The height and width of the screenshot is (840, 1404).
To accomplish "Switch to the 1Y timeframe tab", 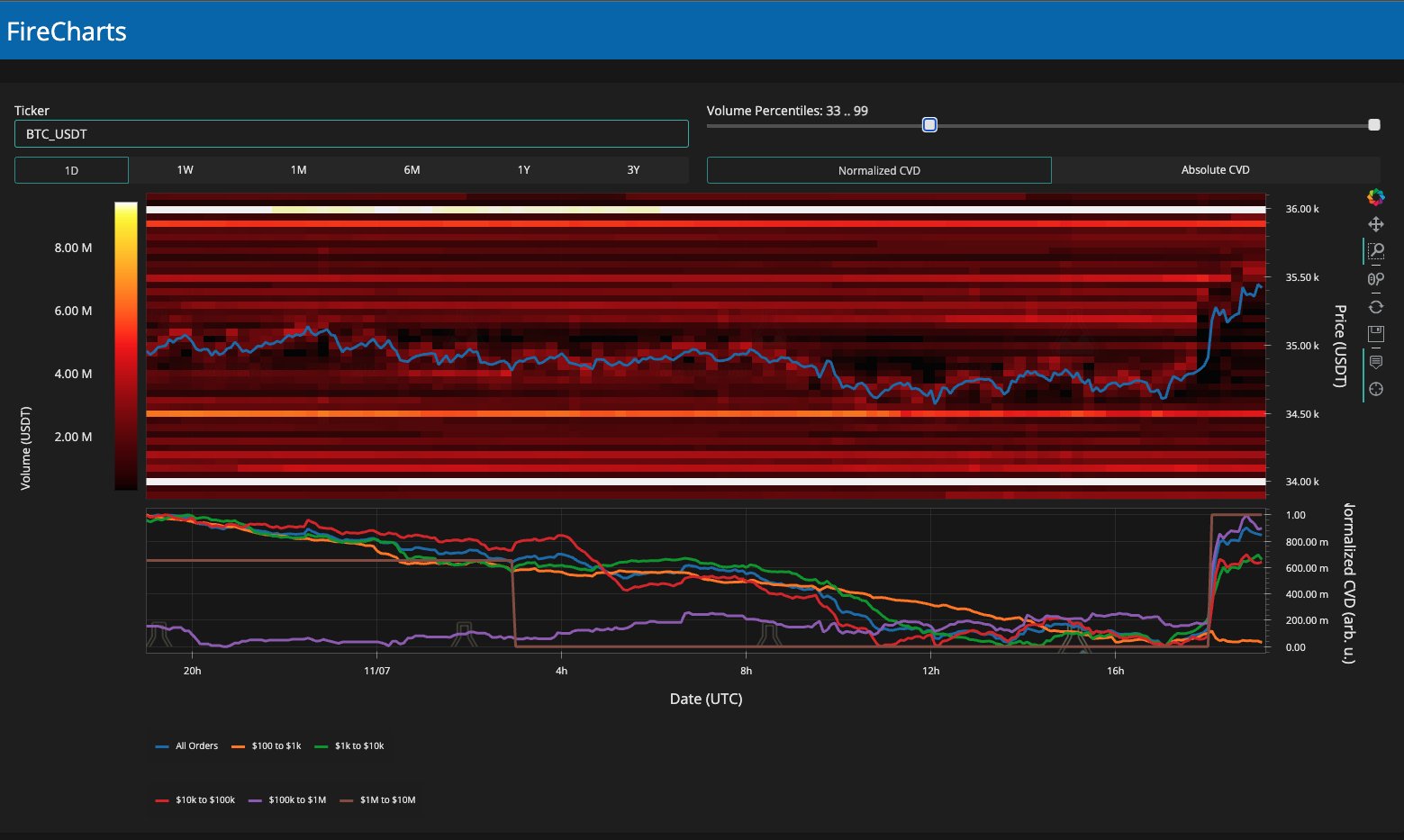I will [523, 170].
